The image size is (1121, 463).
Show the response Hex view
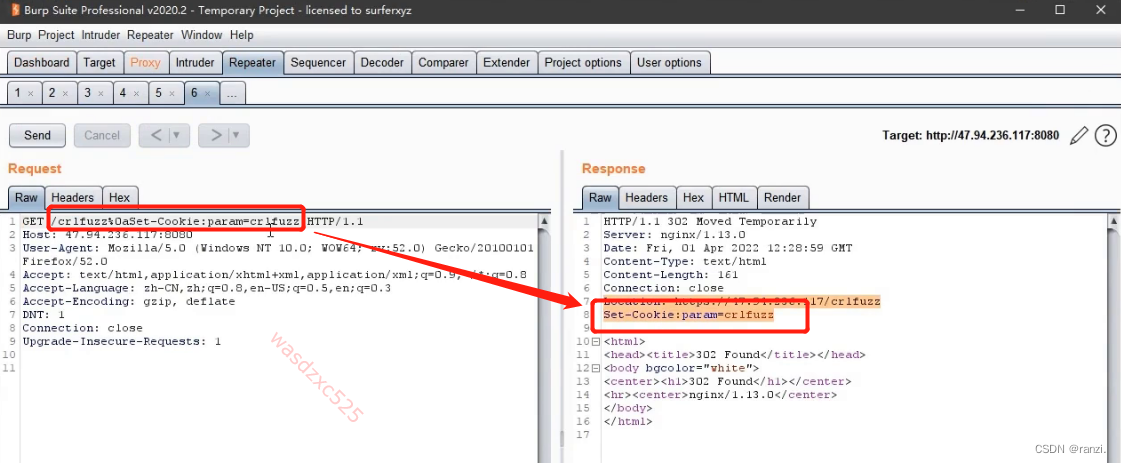tap(693, 197)
